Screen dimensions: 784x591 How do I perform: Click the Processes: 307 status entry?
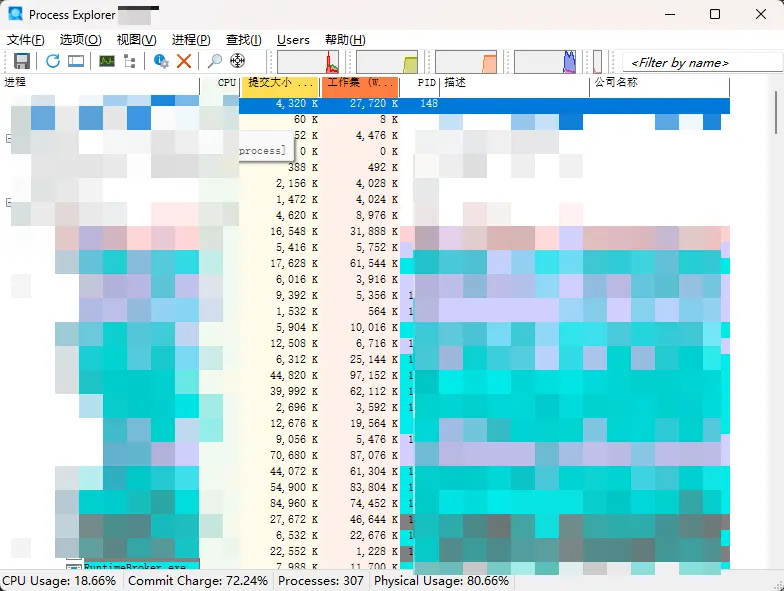[x=320, y=581]
